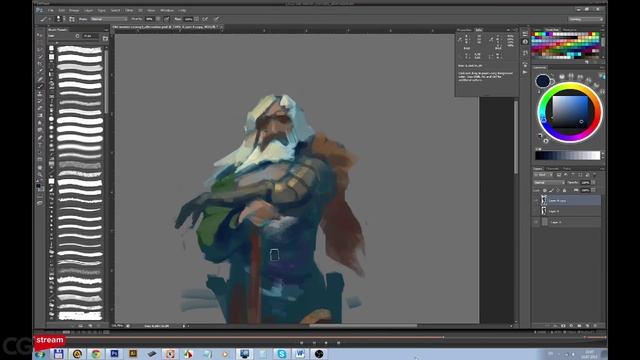Open the brush Mode dropdown
Image resolution: width=640 pixels, height=360 pixels.
tap(109, 19)
